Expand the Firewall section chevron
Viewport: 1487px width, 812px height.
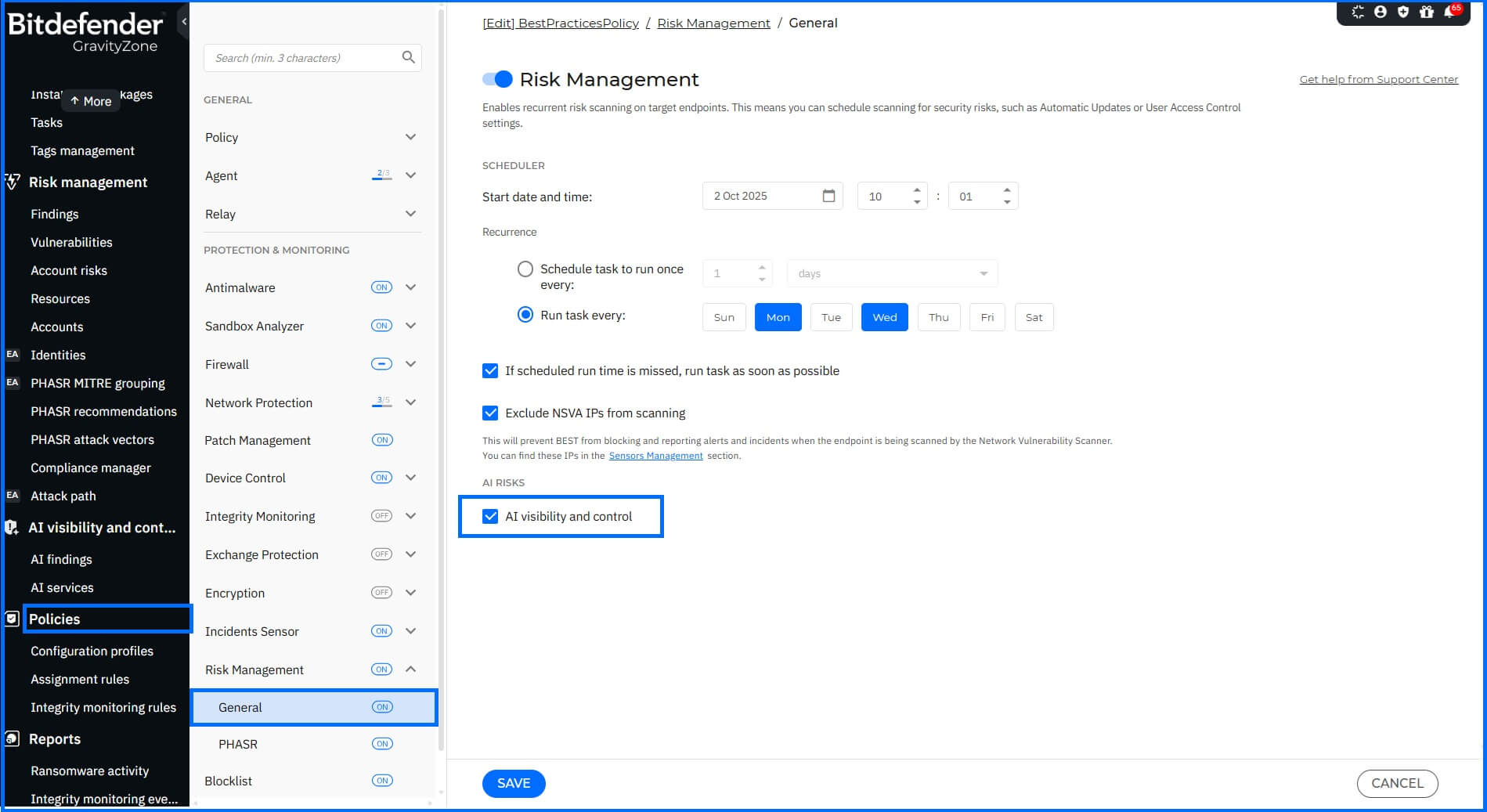click(x=410, y=364)
